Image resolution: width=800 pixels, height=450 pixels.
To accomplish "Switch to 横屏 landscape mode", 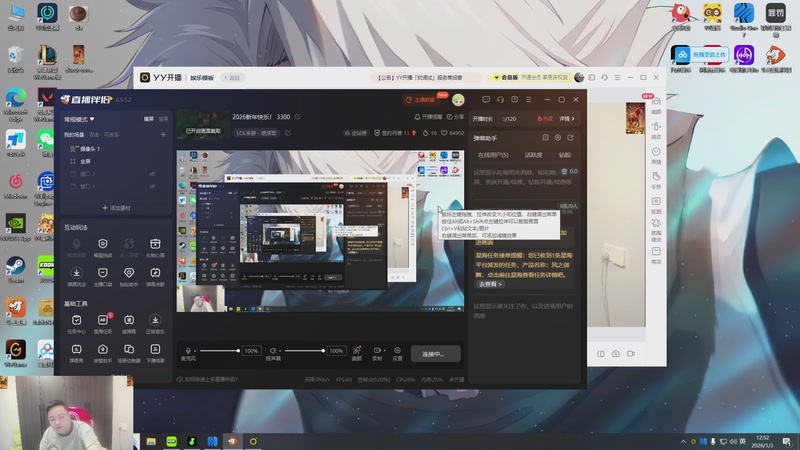I will click(x=148, y=119).
